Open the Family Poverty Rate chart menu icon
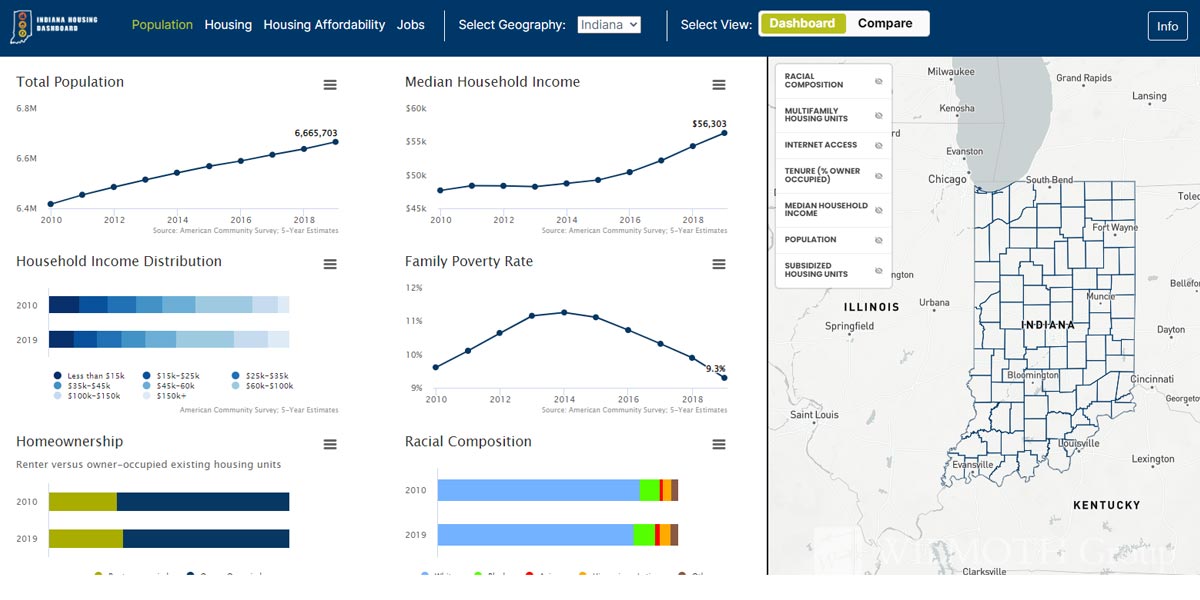1200x600 pixels. (718, 264)
